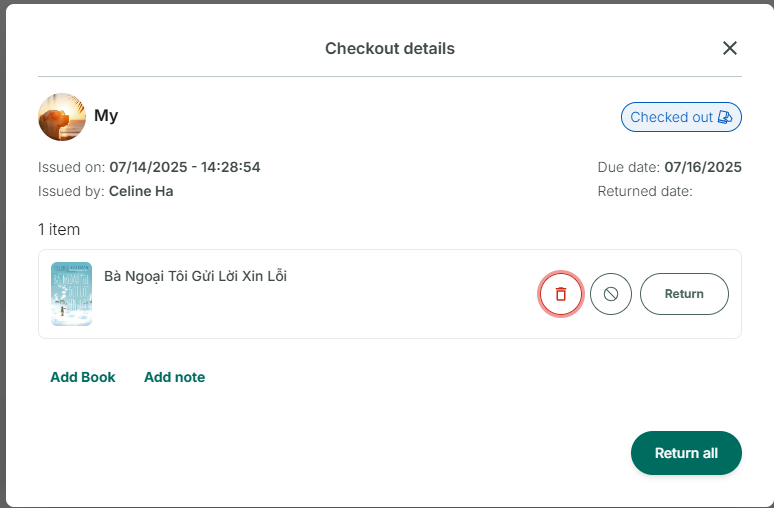Click the Add note link

pos(174,377)
